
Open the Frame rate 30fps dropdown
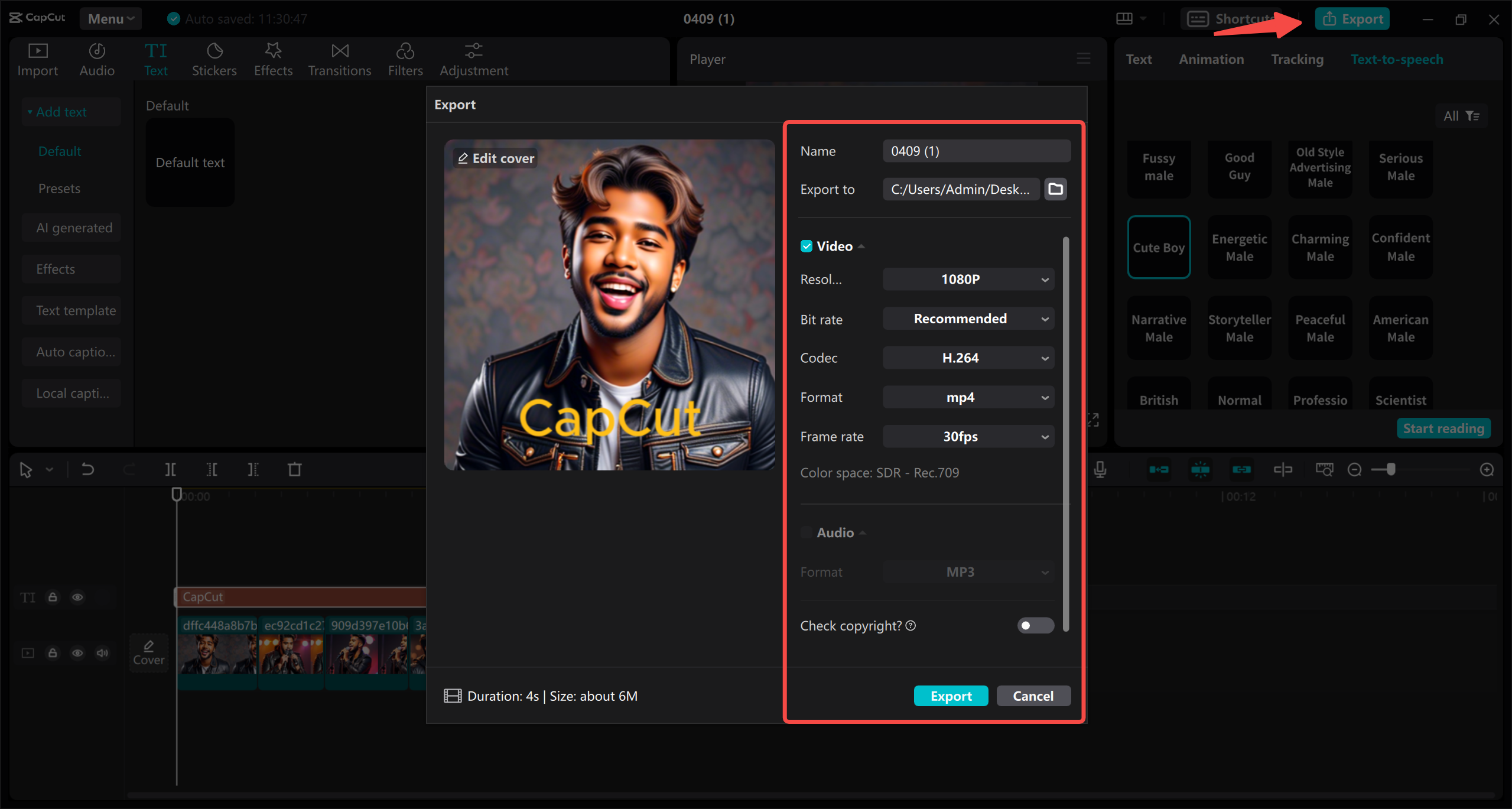(x=968, y=437)
